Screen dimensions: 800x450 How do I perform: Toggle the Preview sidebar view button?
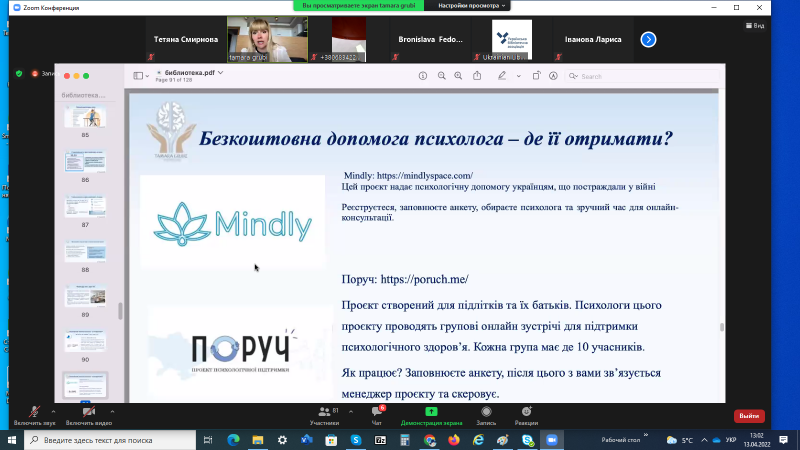[141, 76]
